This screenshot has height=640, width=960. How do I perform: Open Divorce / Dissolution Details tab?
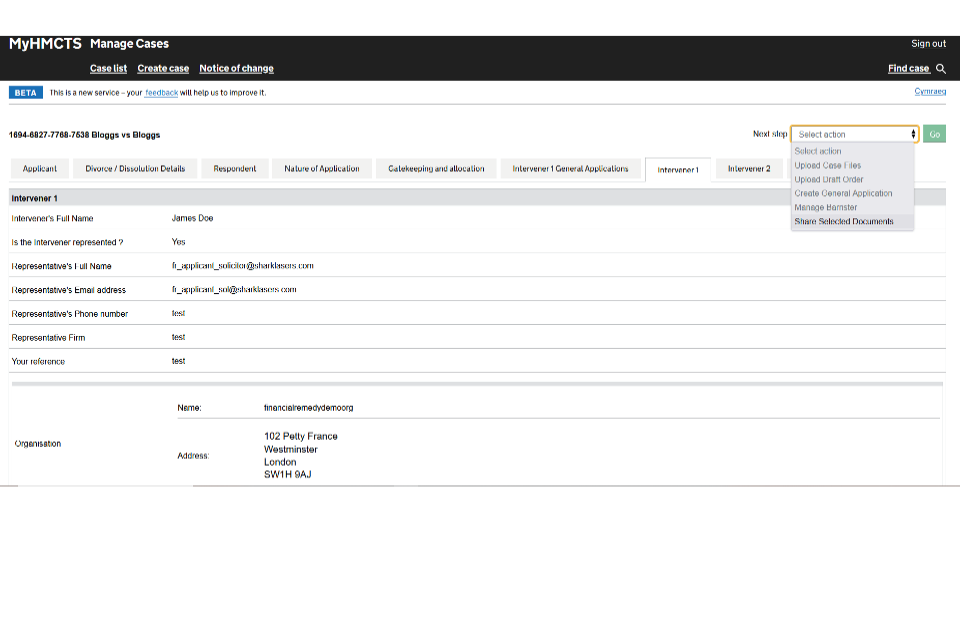[135, 169]
